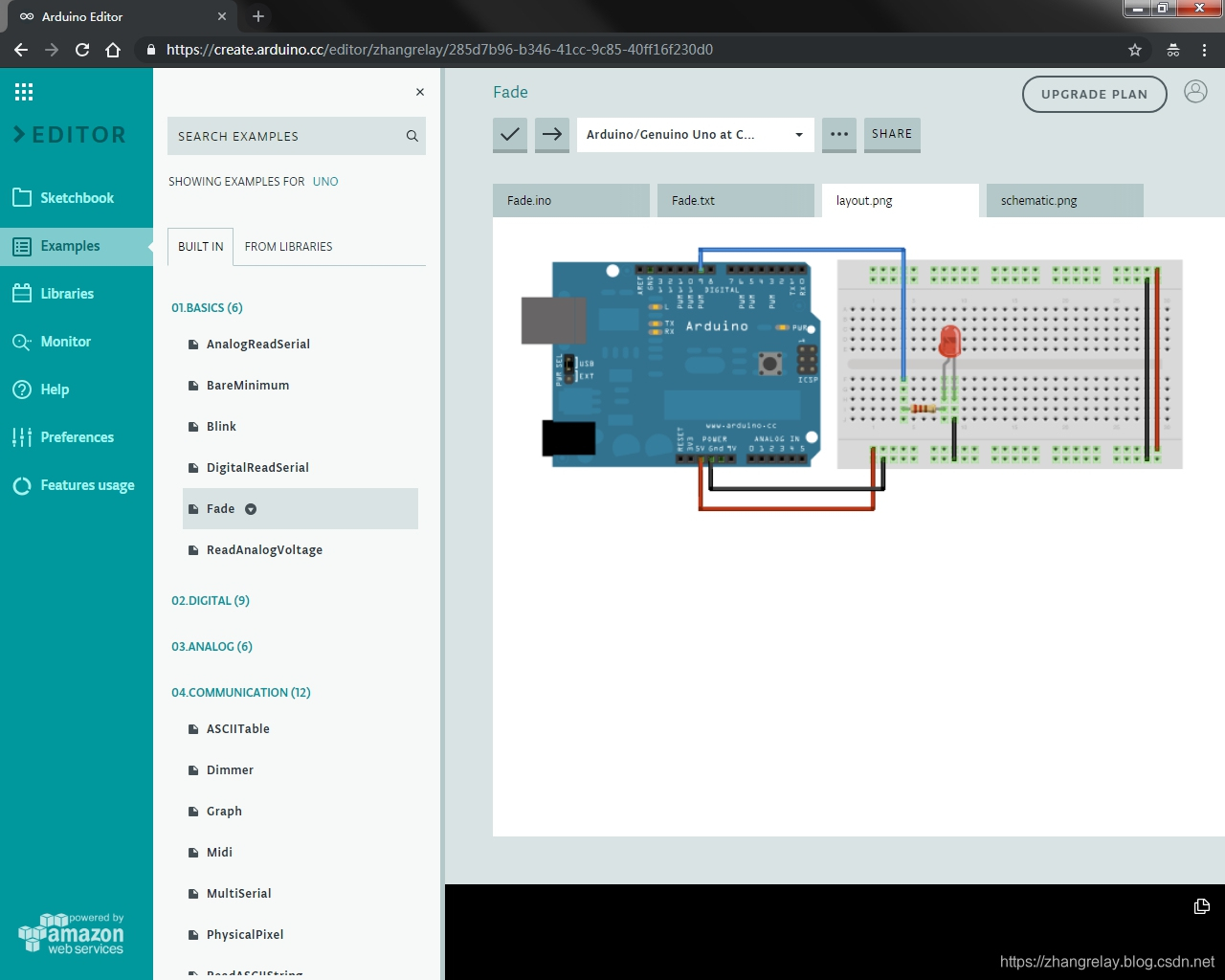Reload the browser page

click(x=82, y=50)
